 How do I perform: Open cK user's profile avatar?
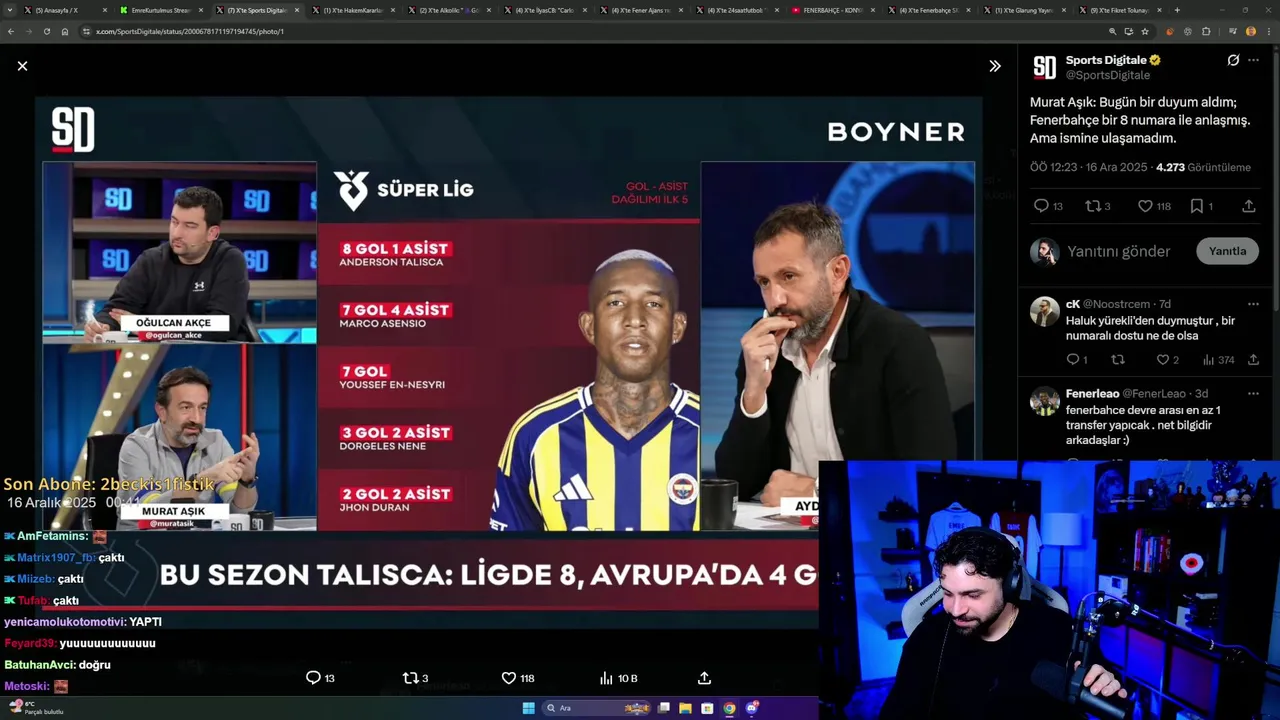[x=1045, y=311]
